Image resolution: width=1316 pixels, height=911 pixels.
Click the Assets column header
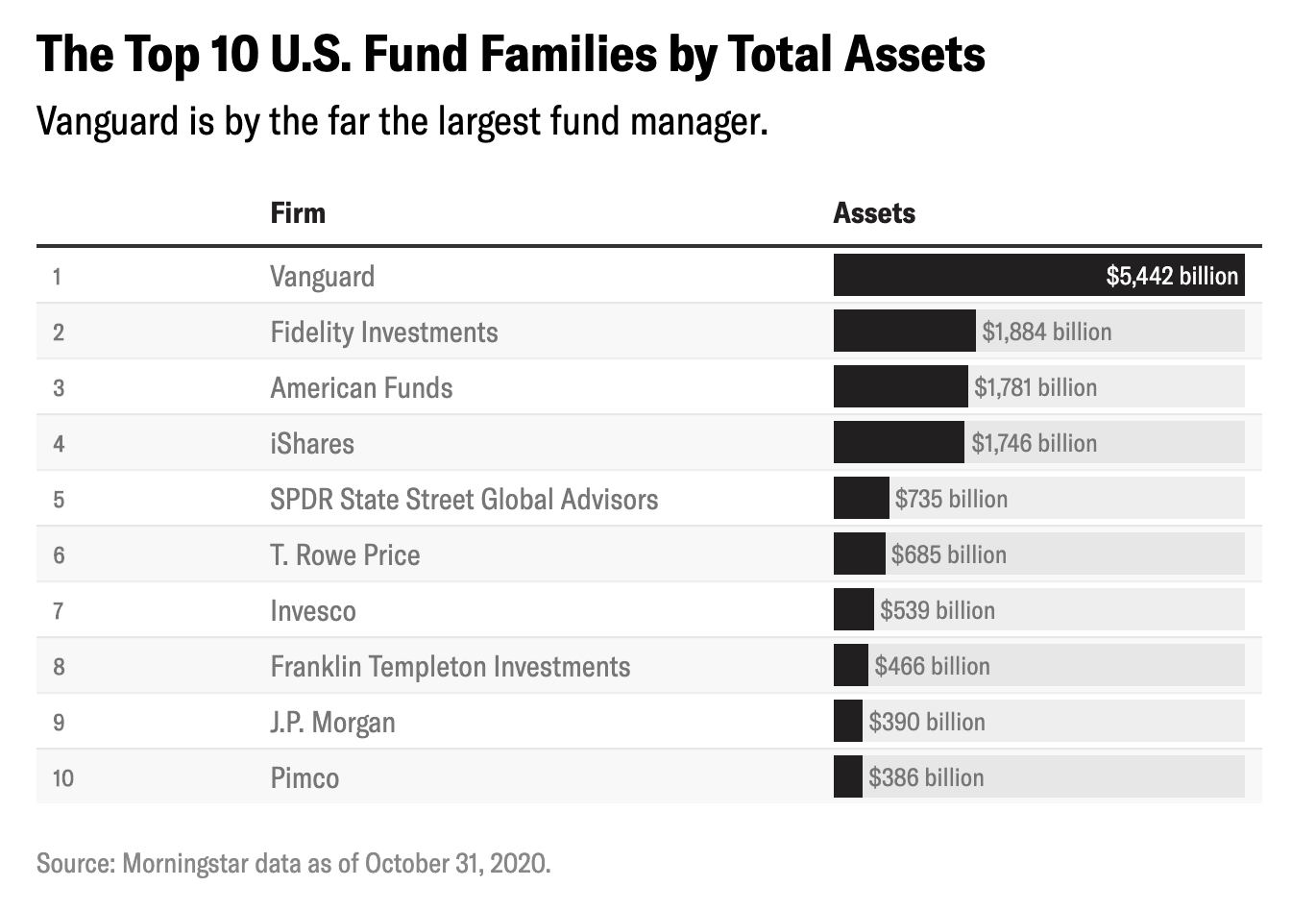[874, 212]
